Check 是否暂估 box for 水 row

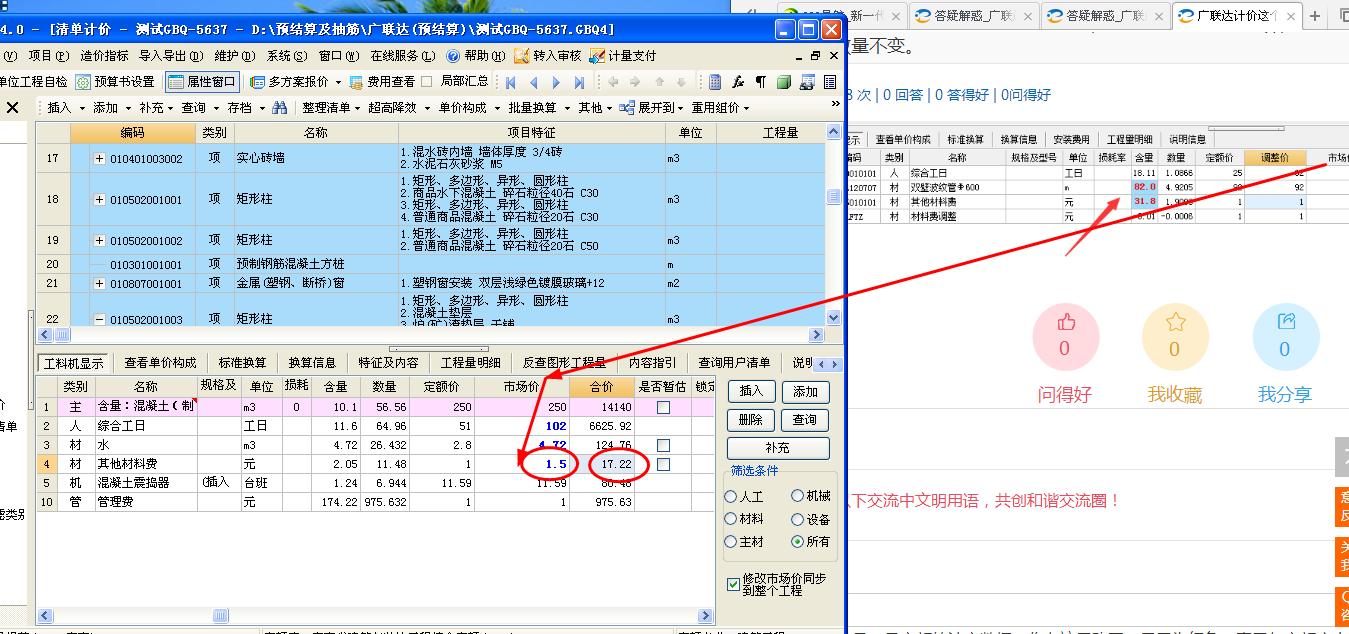coord(663,445)
